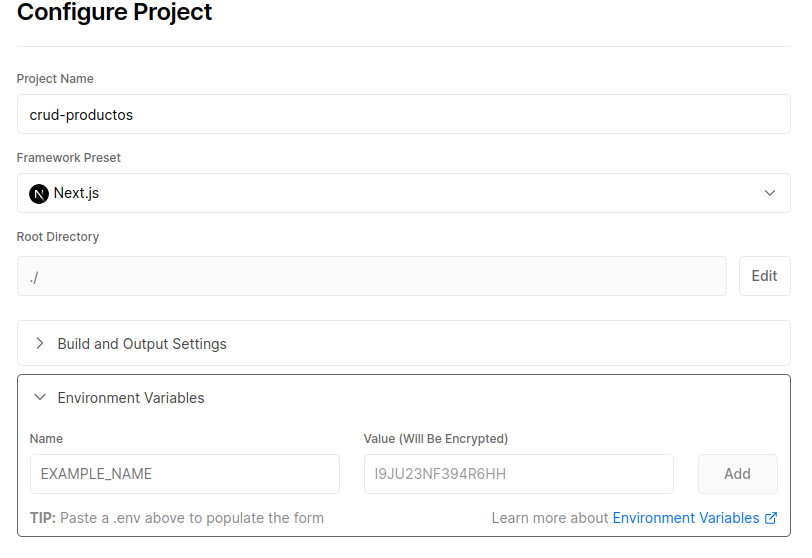This screenshot has width=812, height=558.
Task: Expand Build and Output Settings chevron
Action: [x=40, y=343]
